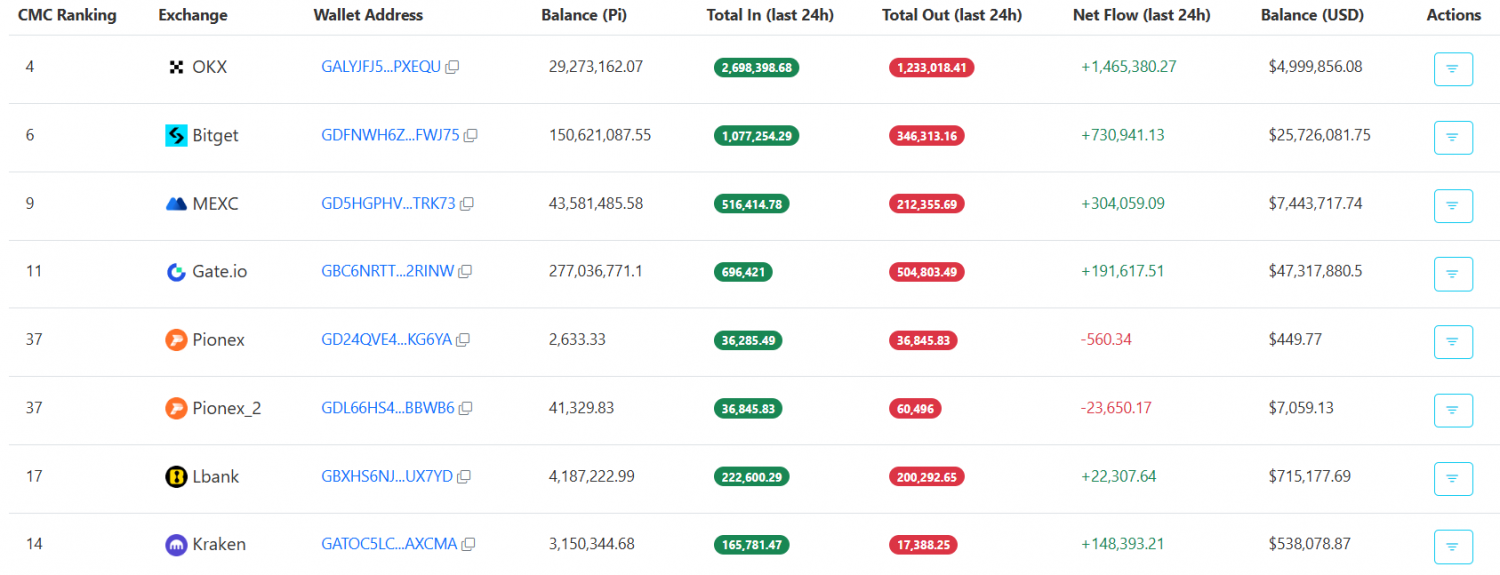
Task: Copy the Bitget wallet address
Action: click(471, 136)
